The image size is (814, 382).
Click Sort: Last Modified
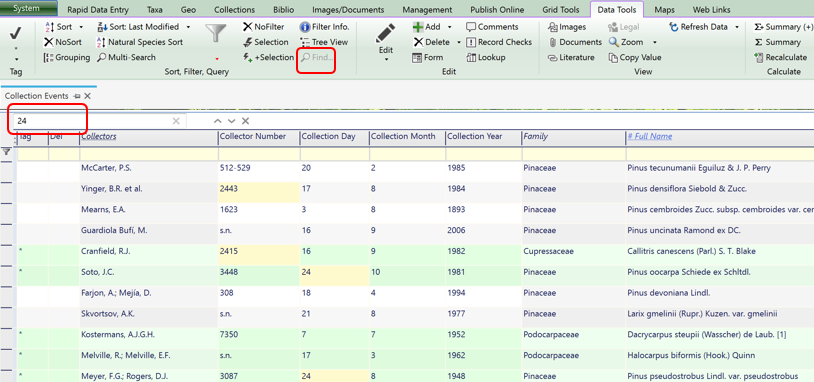[138, 27]
